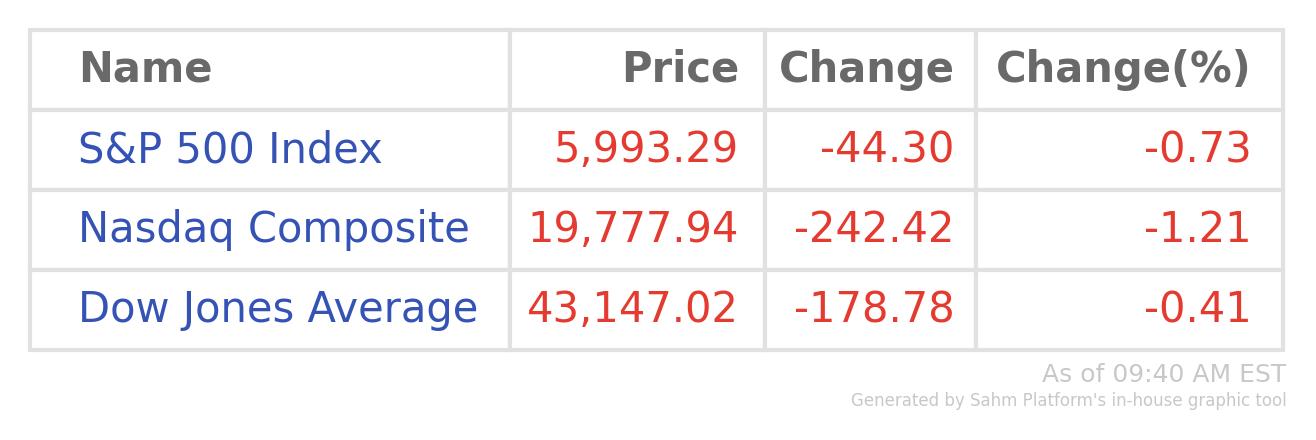1316x440 pixels.
Task: Click the Price column header
Action: pyautogui.click(x=680, y=69)
